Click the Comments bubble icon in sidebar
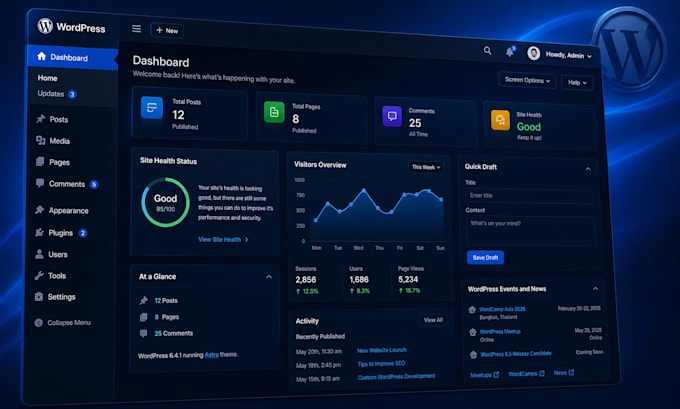Screen dimensions: 680x409 [x=40, y=183]
